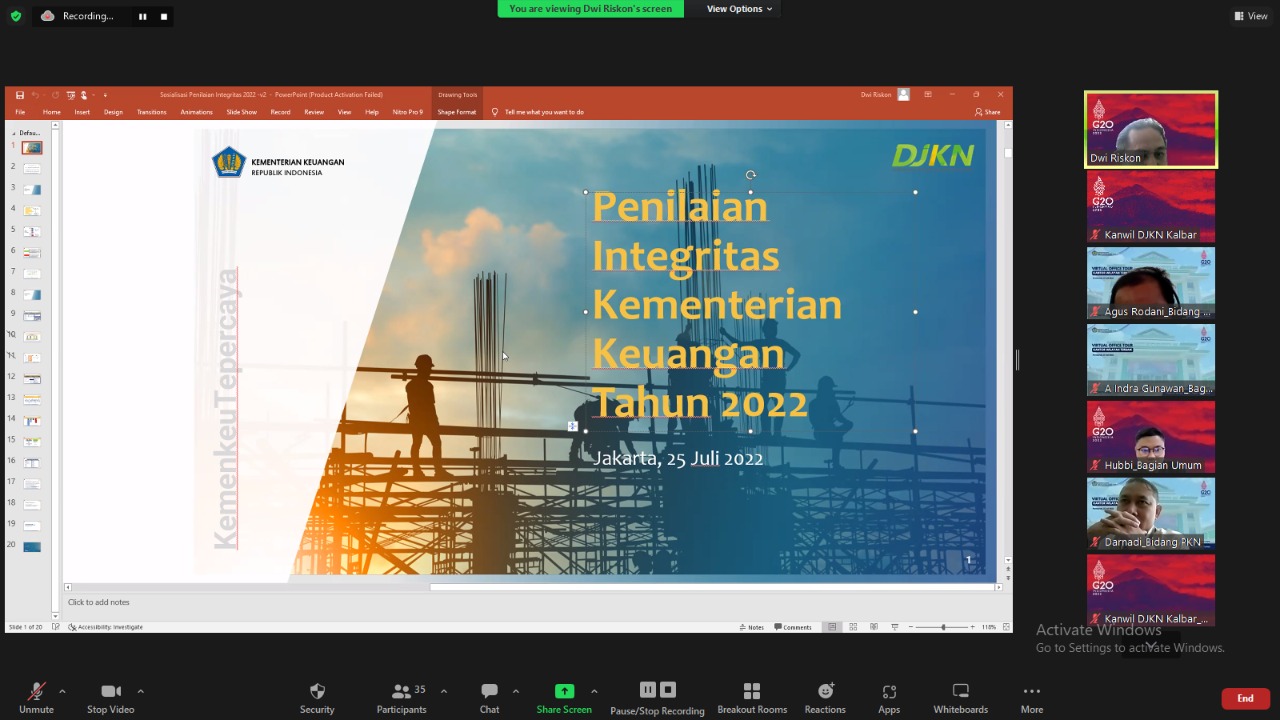Open audio options arrow beside Unmute
This screenshot has width=1280, height=720.
[62, 691]
